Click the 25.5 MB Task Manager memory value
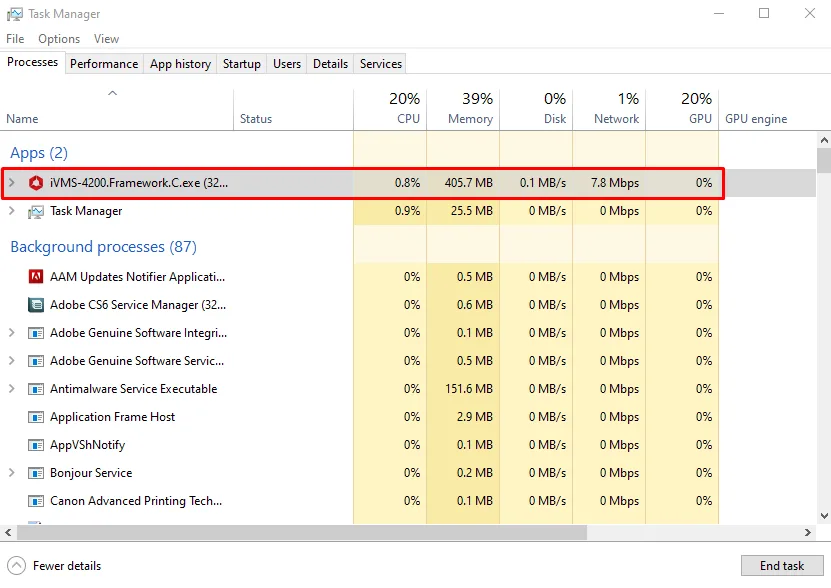The width and height of the screenshot is (831, 588). coord(472,211)
